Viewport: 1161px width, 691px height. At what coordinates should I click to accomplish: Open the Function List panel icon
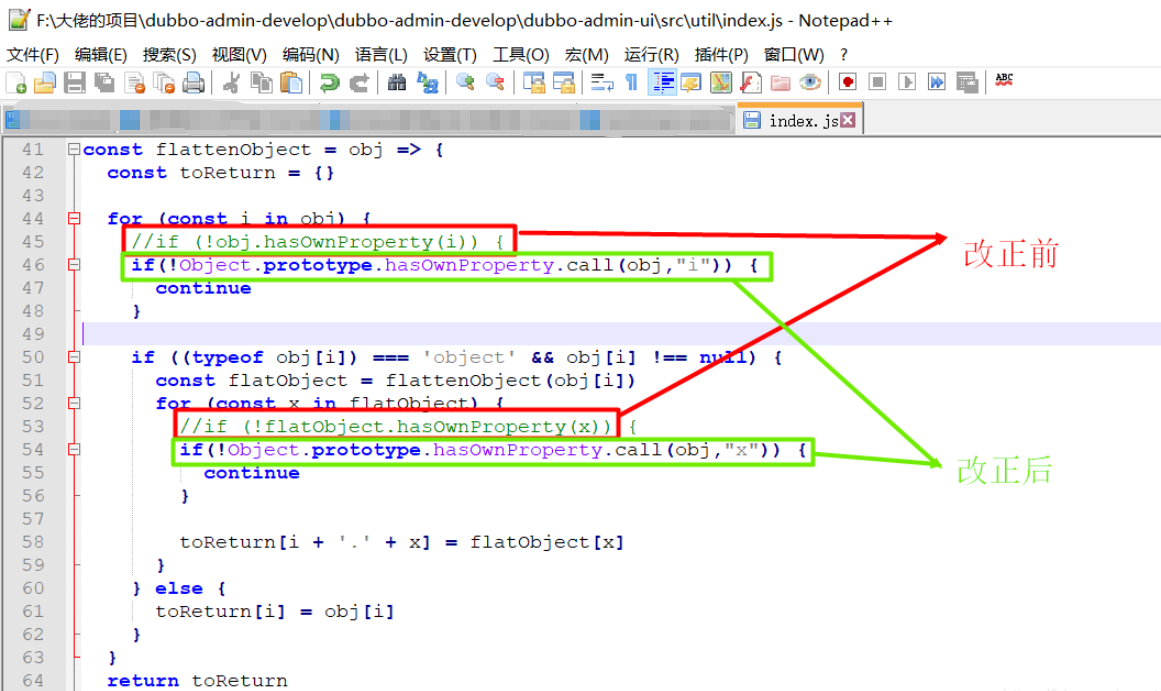[750, 82]
